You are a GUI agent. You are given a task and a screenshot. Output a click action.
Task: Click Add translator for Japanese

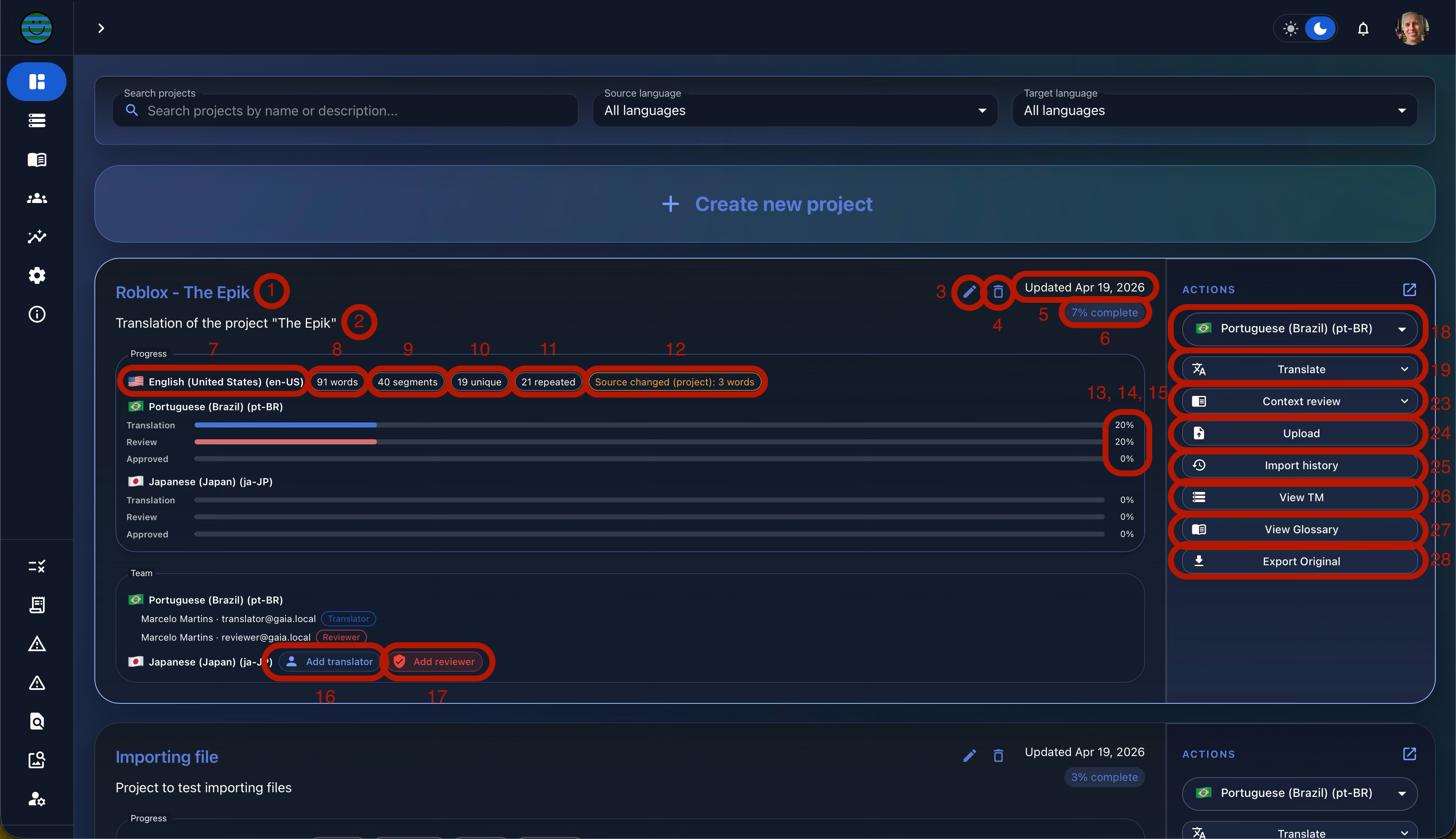point(330,662)
